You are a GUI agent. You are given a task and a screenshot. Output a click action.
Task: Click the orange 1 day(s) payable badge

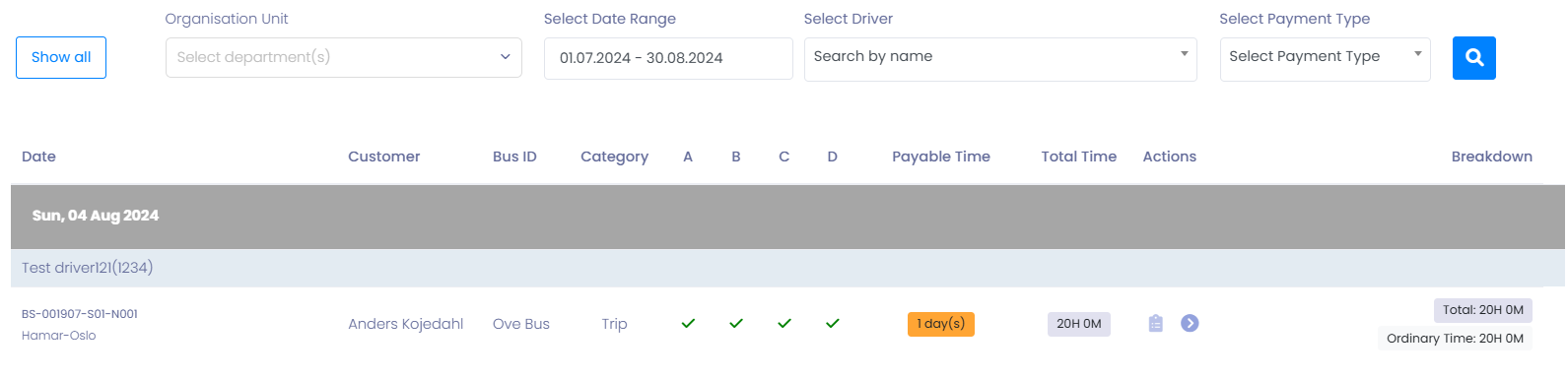coord(941,324)
